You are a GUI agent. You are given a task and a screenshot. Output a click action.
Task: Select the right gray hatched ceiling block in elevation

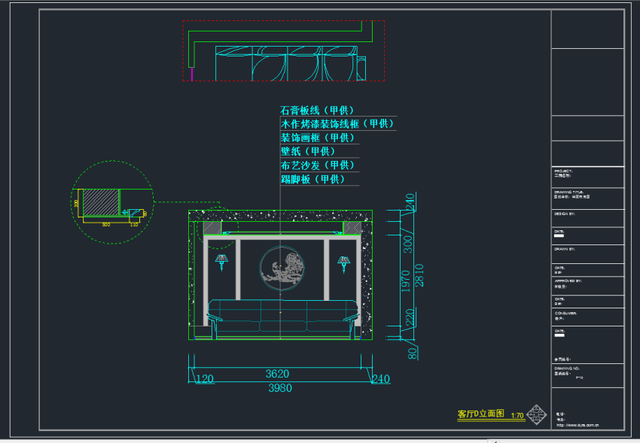tap(352, 228)
